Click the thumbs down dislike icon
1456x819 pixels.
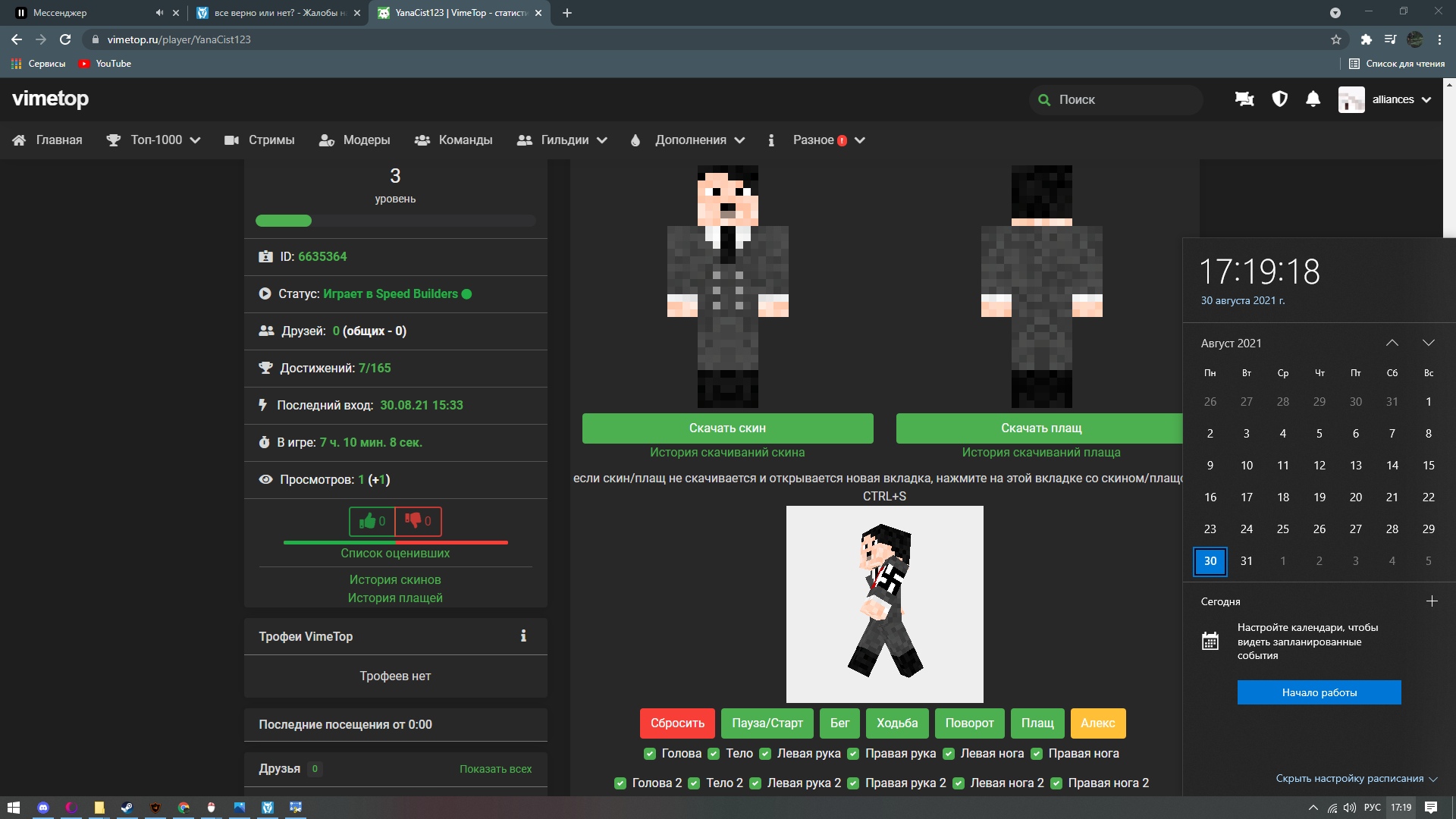(x=413, y=521)
